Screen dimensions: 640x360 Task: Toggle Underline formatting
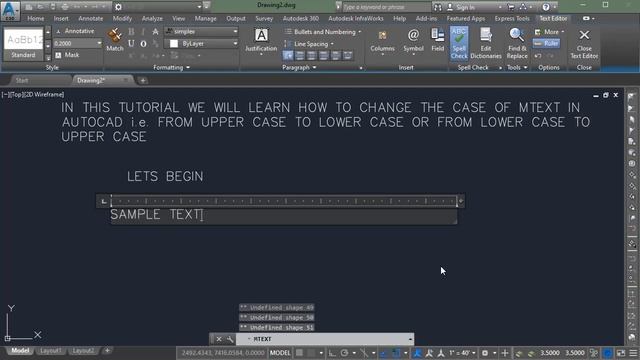point(131,43)
